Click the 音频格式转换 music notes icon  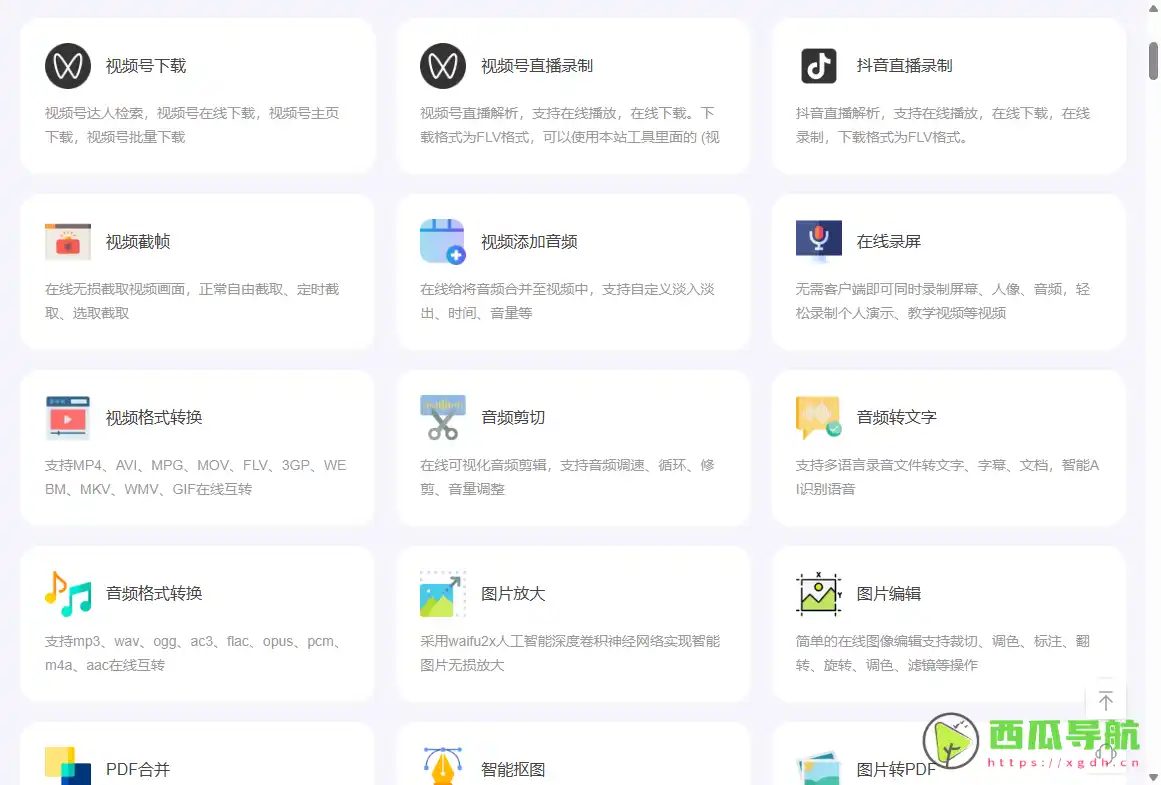68,592
